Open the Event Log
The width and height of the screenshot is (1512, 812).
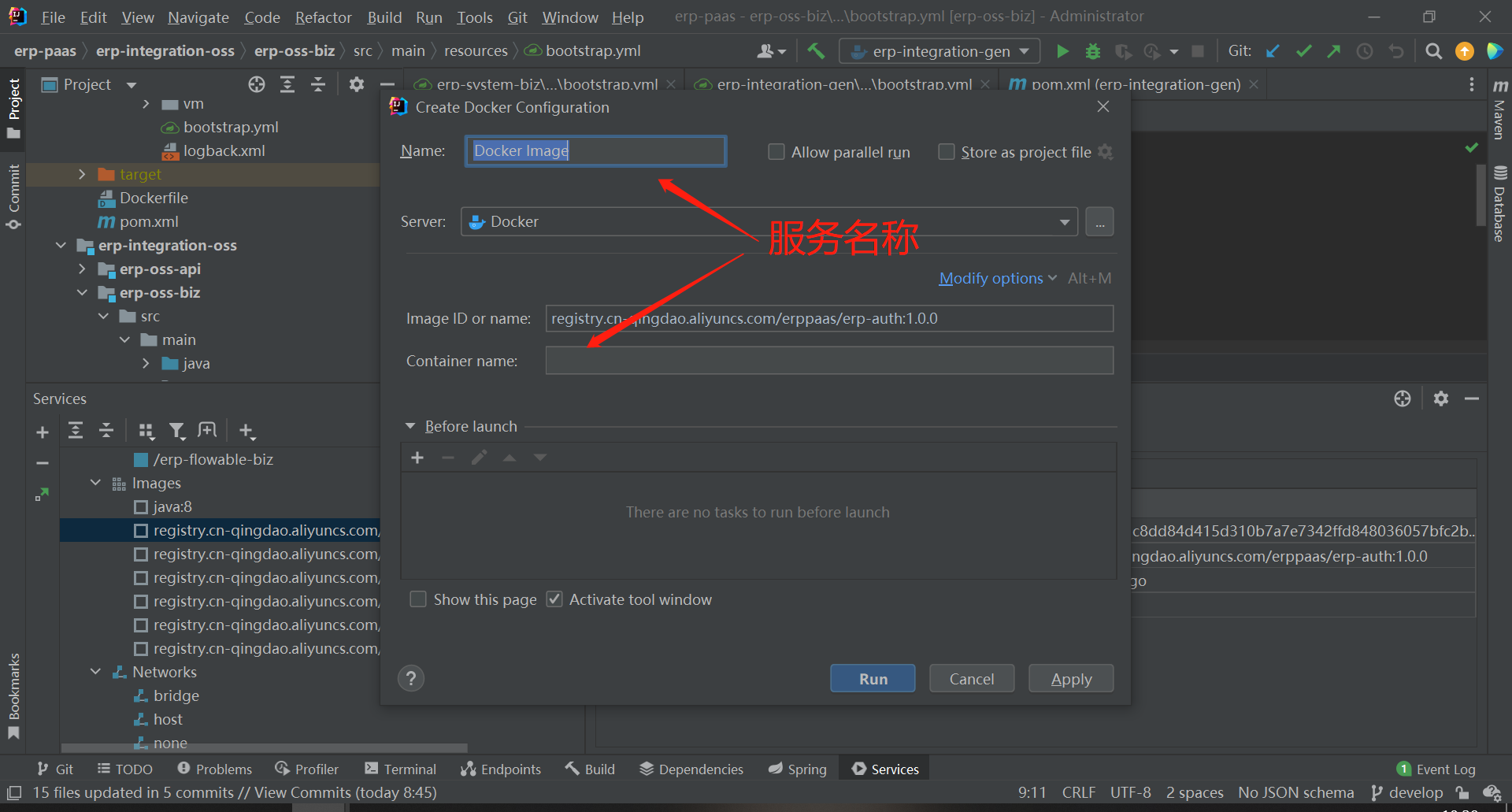[1436, 769]
